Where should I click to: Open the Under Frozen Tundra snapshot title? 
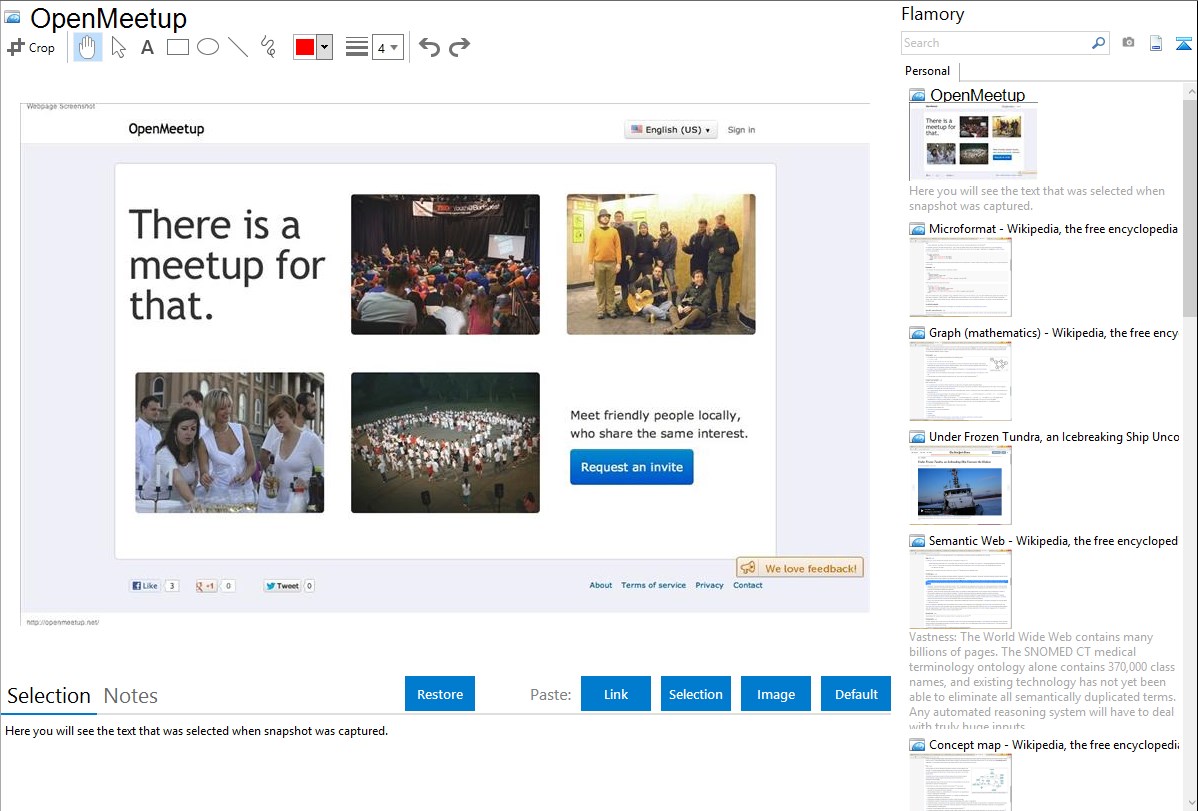pyautogui.click(x=1054, y=437)
